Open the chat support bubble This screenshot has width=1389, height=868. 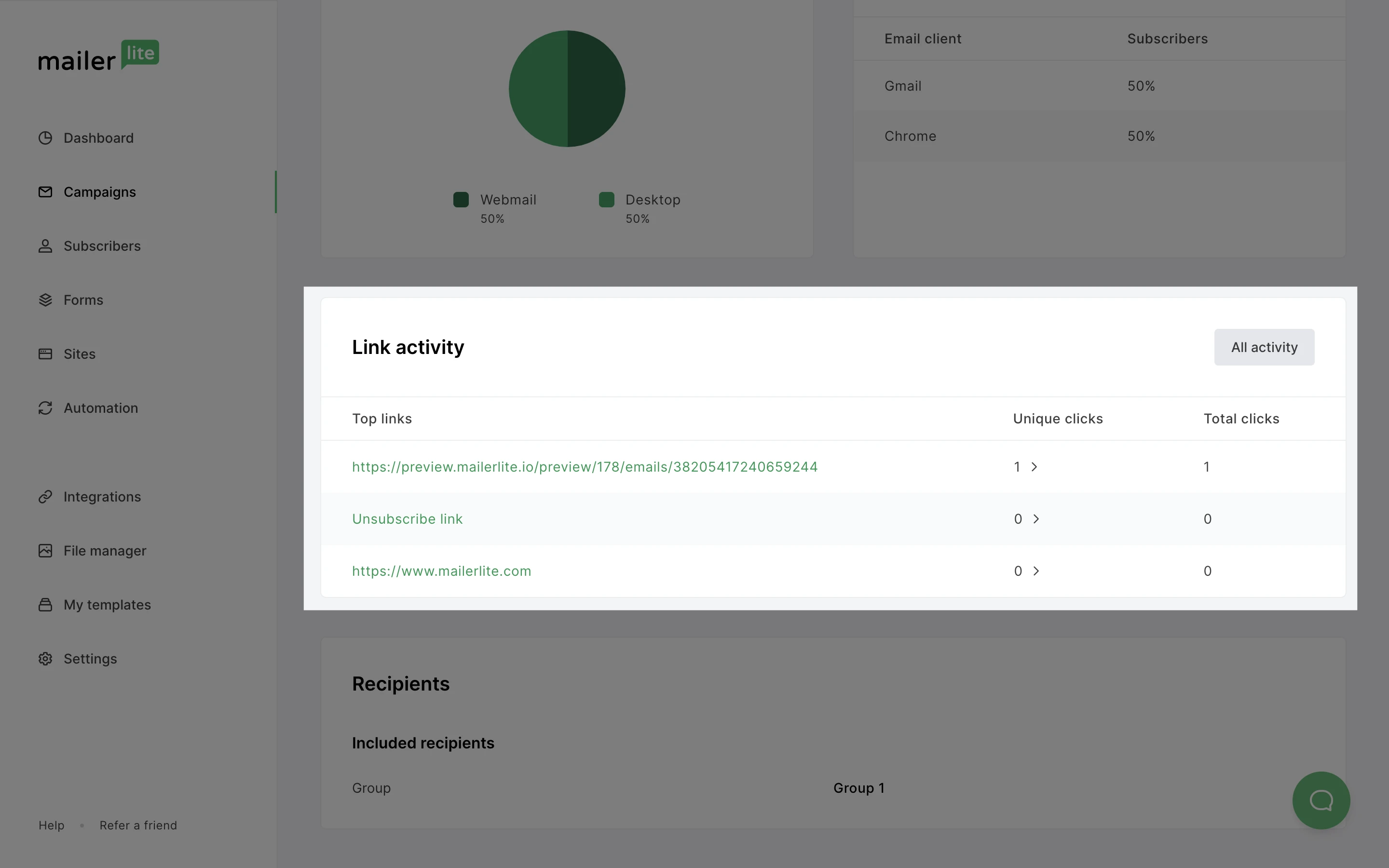click(1321, 800)
